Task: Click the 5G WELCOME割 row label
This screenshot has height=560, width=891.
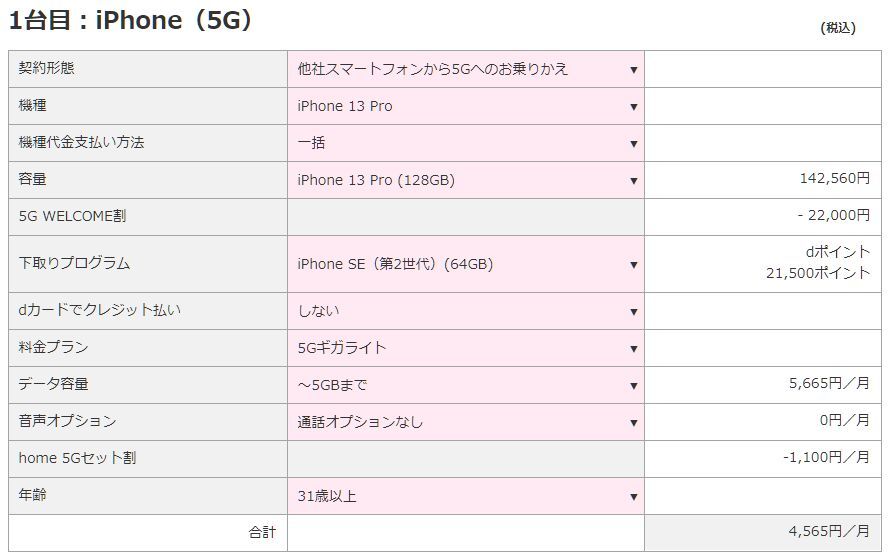Action: 72,217
